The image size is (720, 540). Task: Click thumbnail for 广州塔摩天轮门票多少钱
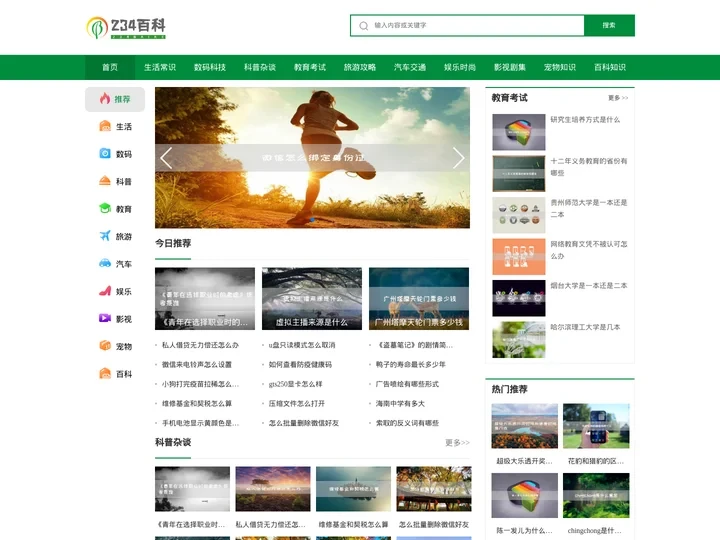tap(419, 298)
